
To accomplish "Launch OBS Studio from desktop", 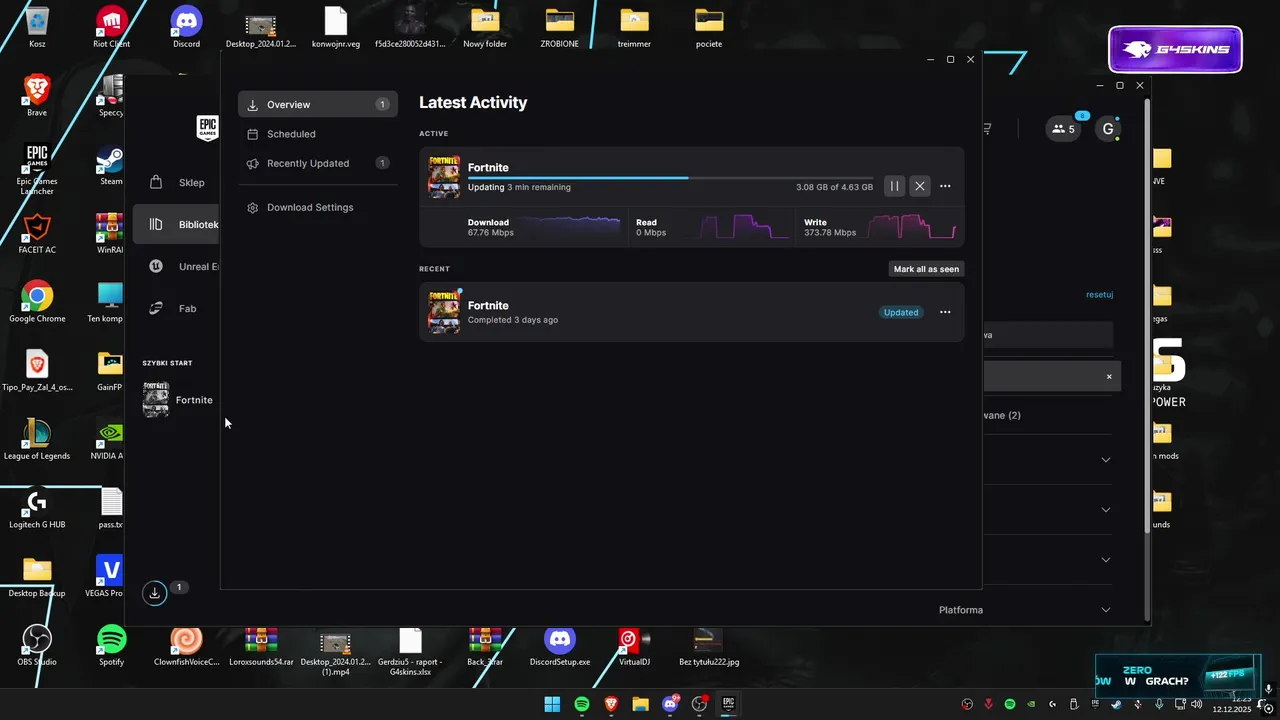I will [x=37, y=645].
